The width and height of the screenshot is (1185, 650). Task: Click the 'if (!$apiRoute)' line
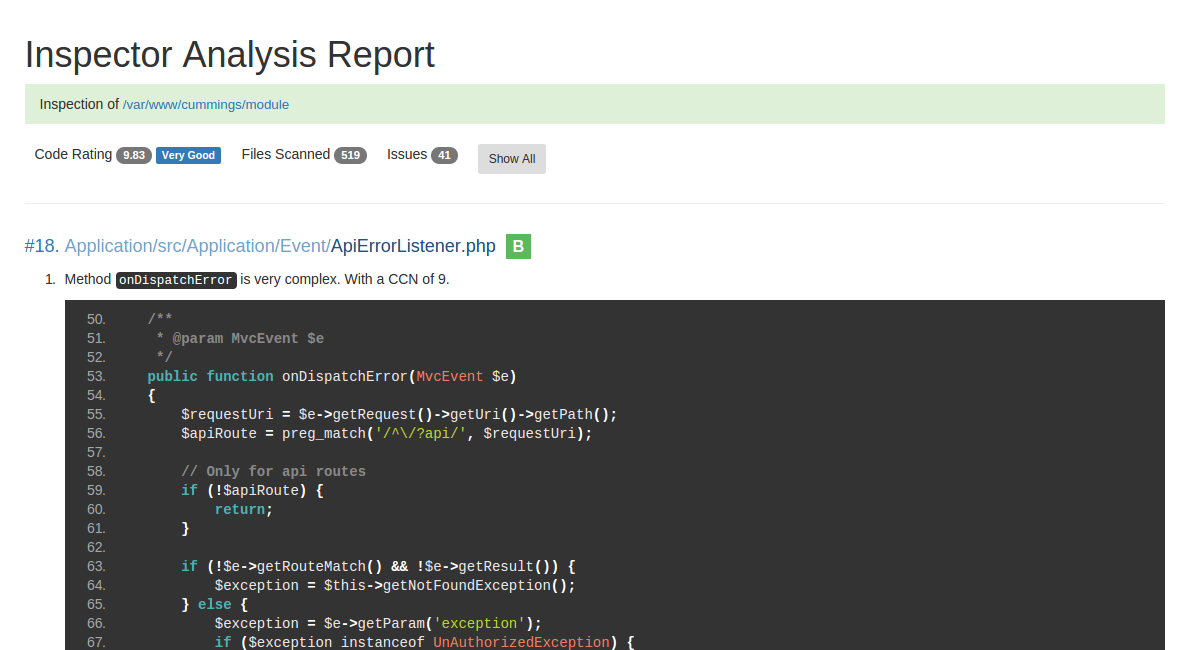(x=252, y=491)
